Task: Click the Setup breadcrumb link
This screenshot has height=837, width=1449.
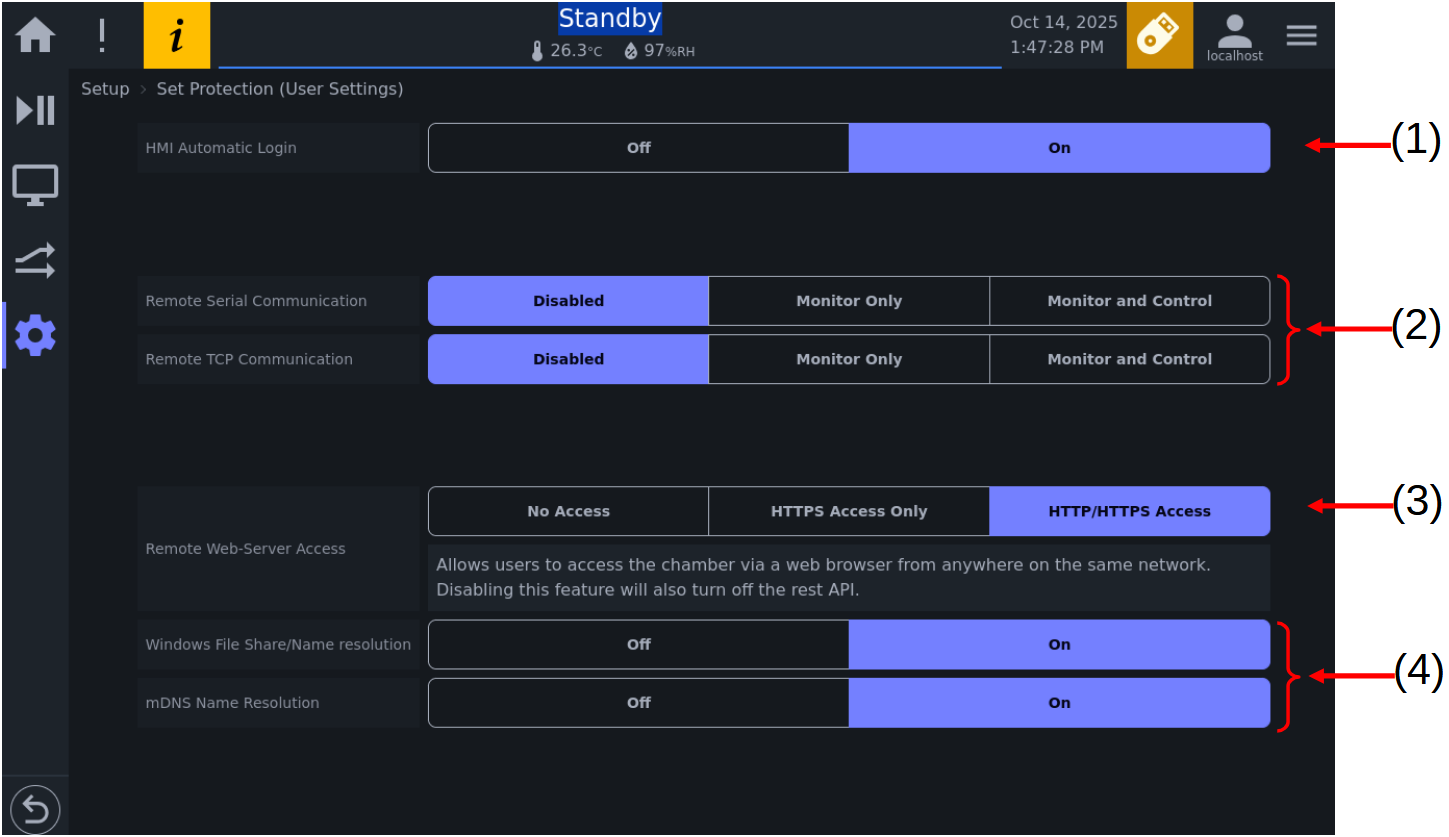Action: coord(105,89)
